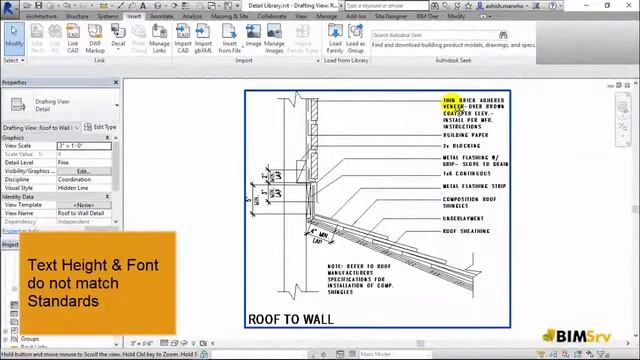
Task: Collapse the Graphics properties section
Action: (x=107, y=138)
